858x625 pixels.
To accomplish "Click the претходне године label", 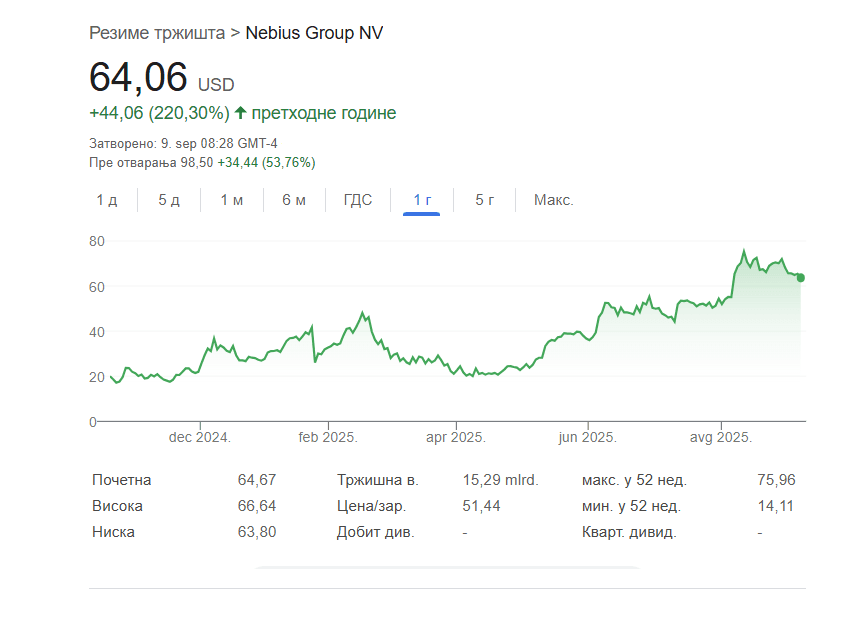I will 324,113.
